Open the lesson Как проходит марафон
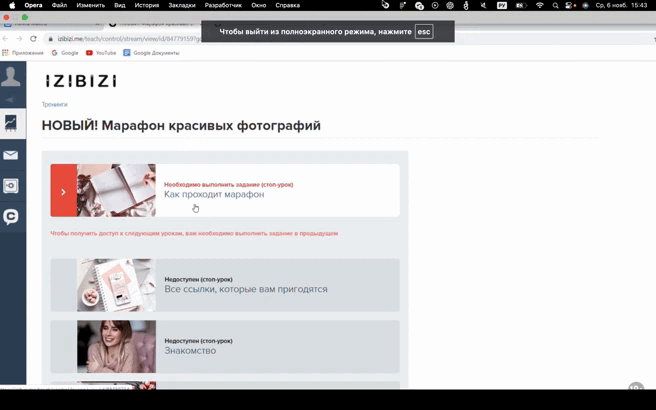 214,194
